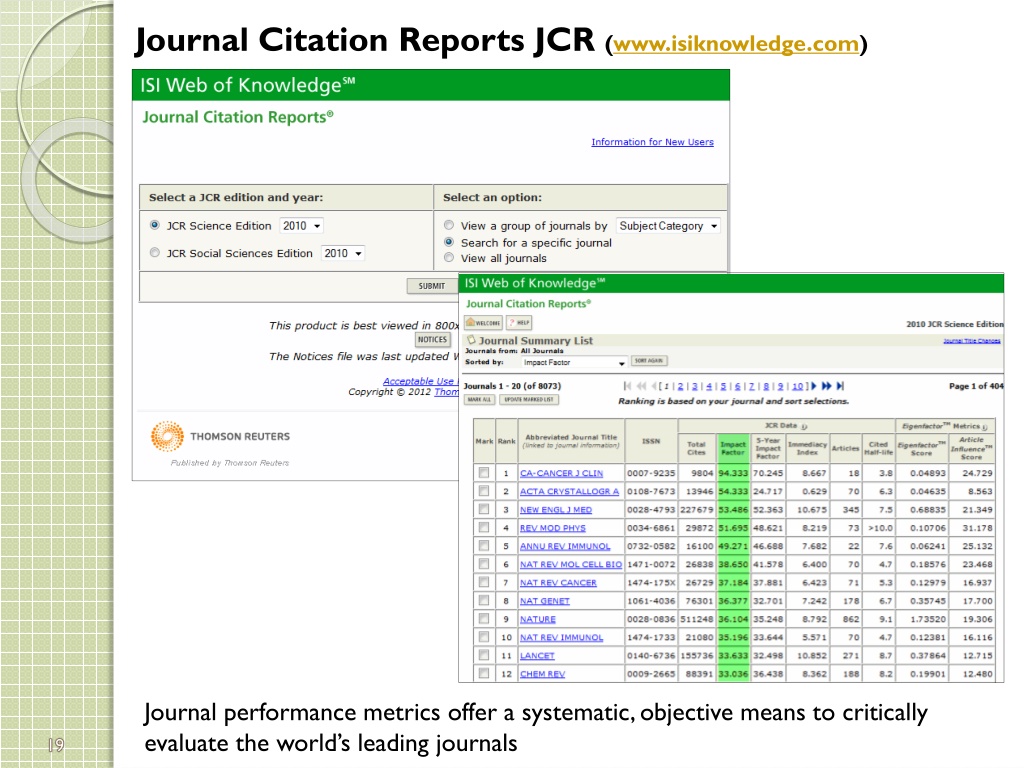Go to page 9 in pagination
The width and height of the screenshot is (1024, 768).
pyautogui.click(x=780, y=386)
